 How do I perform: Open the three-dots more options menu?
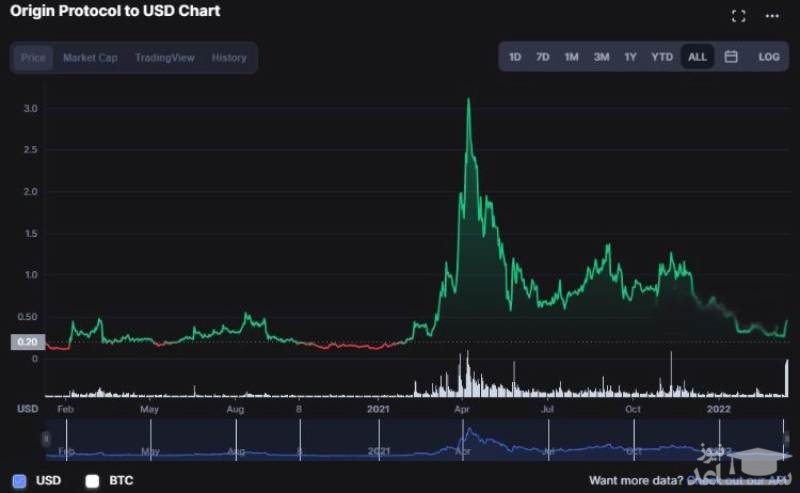click(772, 16)
